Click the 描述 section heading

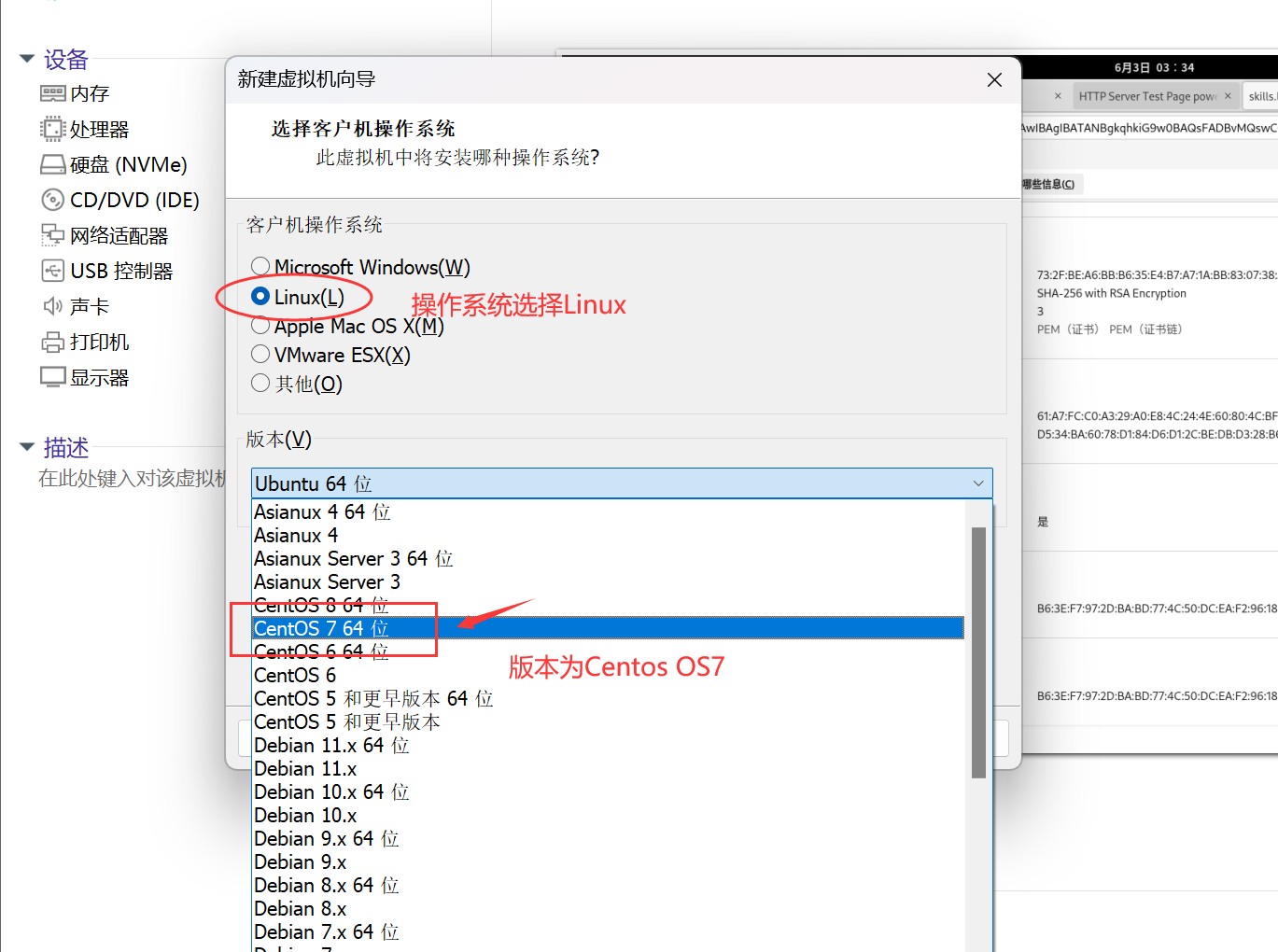(x=65, y=447)
